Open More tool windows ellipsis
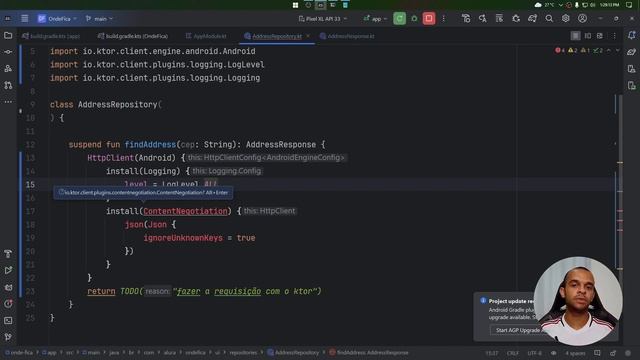 click(x=8, y=102)
